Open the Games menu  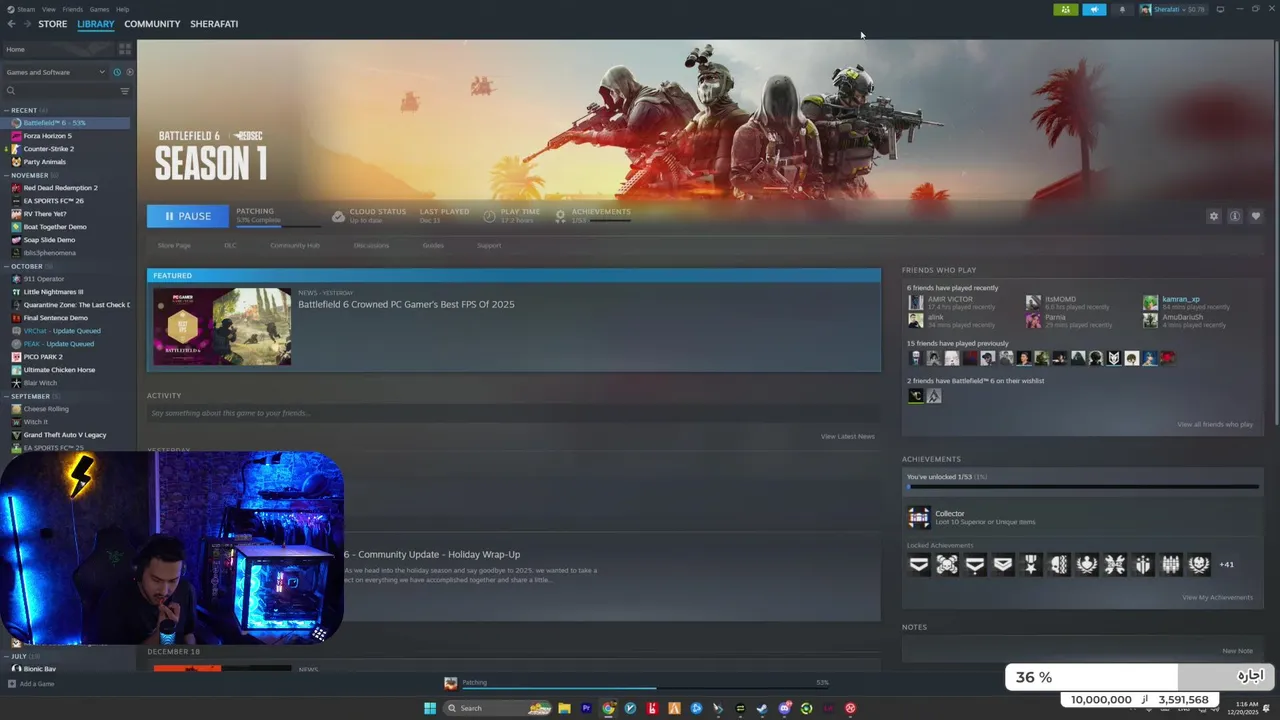[99, 9]
